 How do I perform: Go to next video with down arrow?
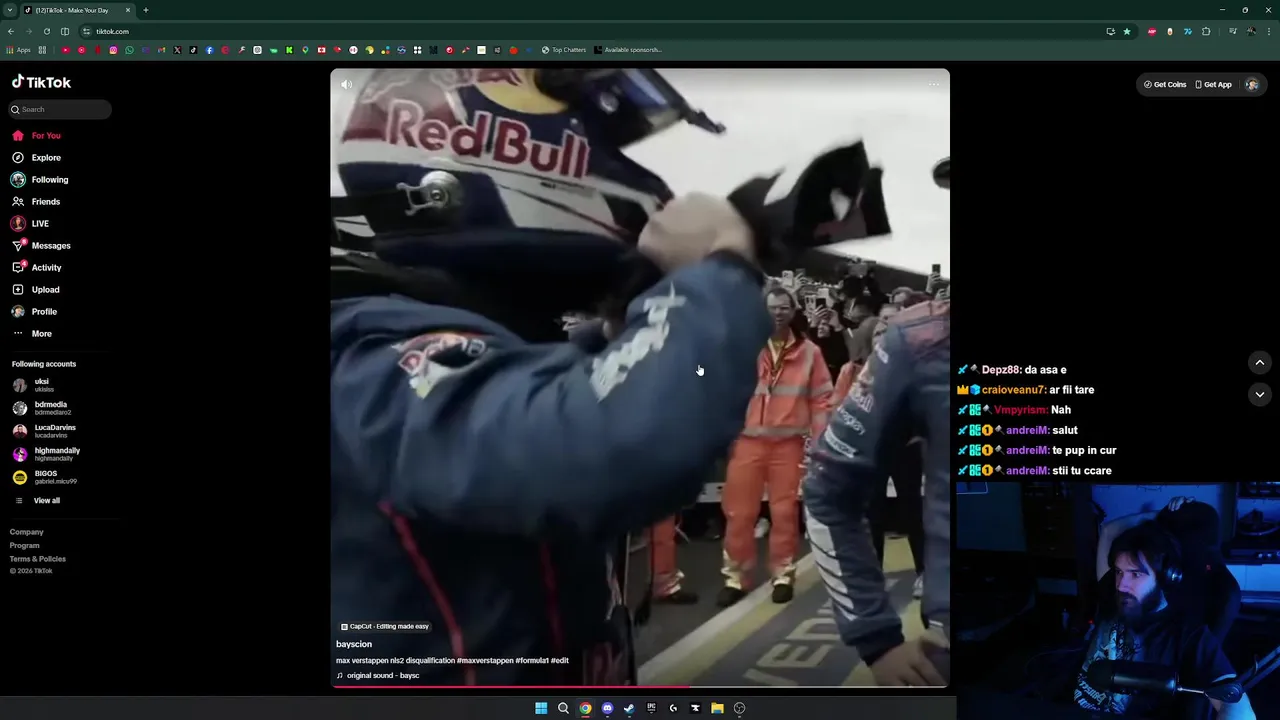point(1259,394)
